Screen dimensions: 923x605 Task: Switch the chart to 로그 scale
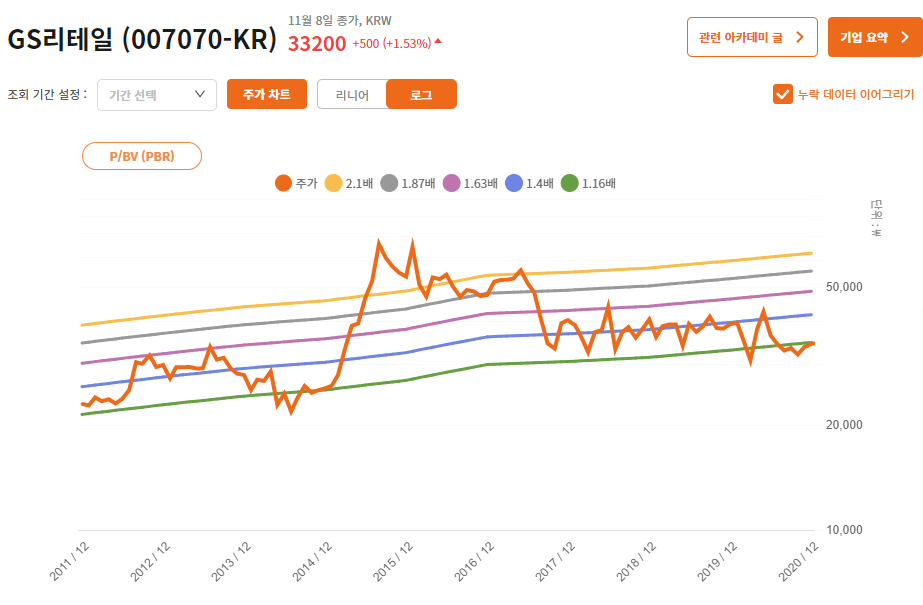pos(421,94)
